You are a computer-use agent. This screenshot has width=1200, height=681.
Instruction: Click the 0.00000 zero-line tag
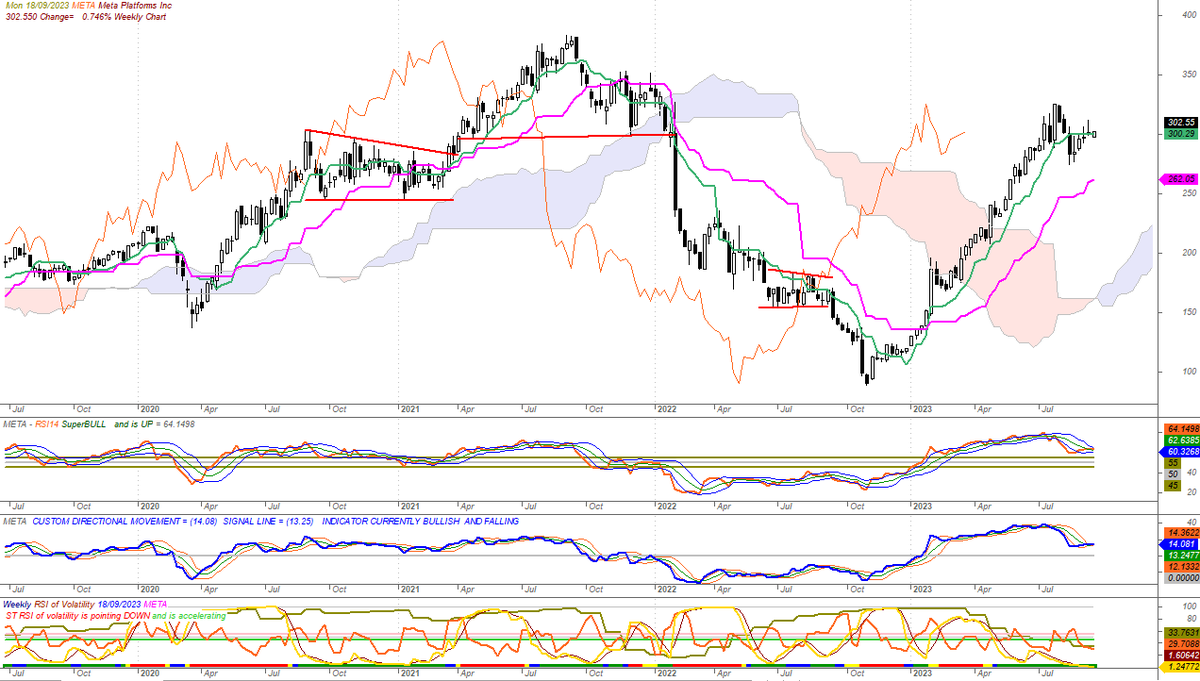point(1182,577)
